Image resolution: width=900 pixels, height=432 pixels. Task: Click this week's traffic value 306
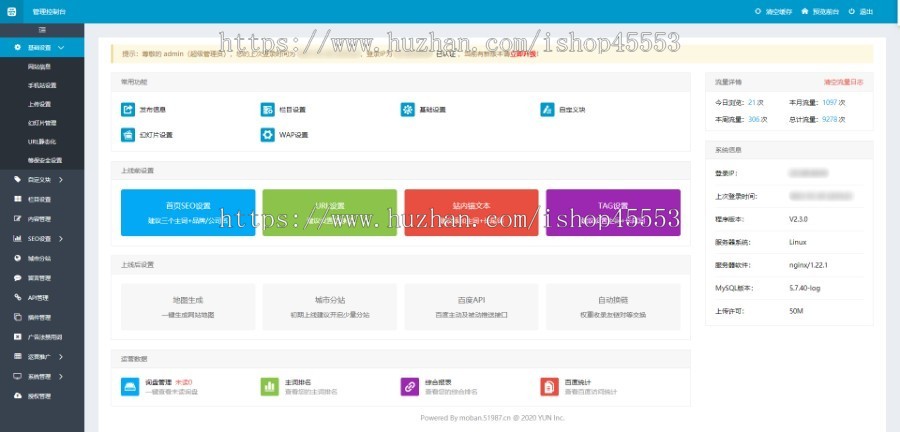point(754,120)
